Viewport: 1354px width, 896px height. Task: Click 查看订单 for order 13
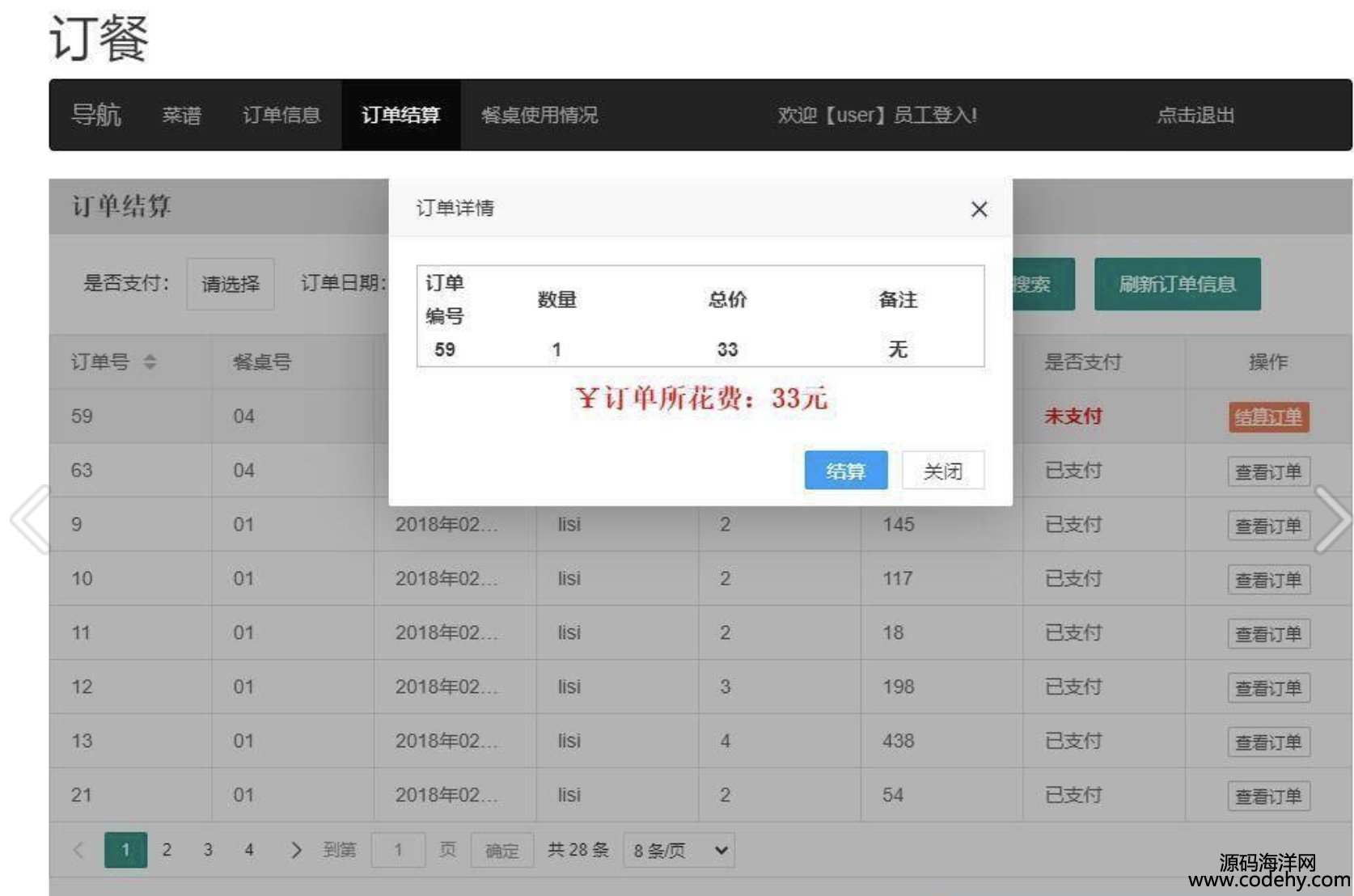1267,742
